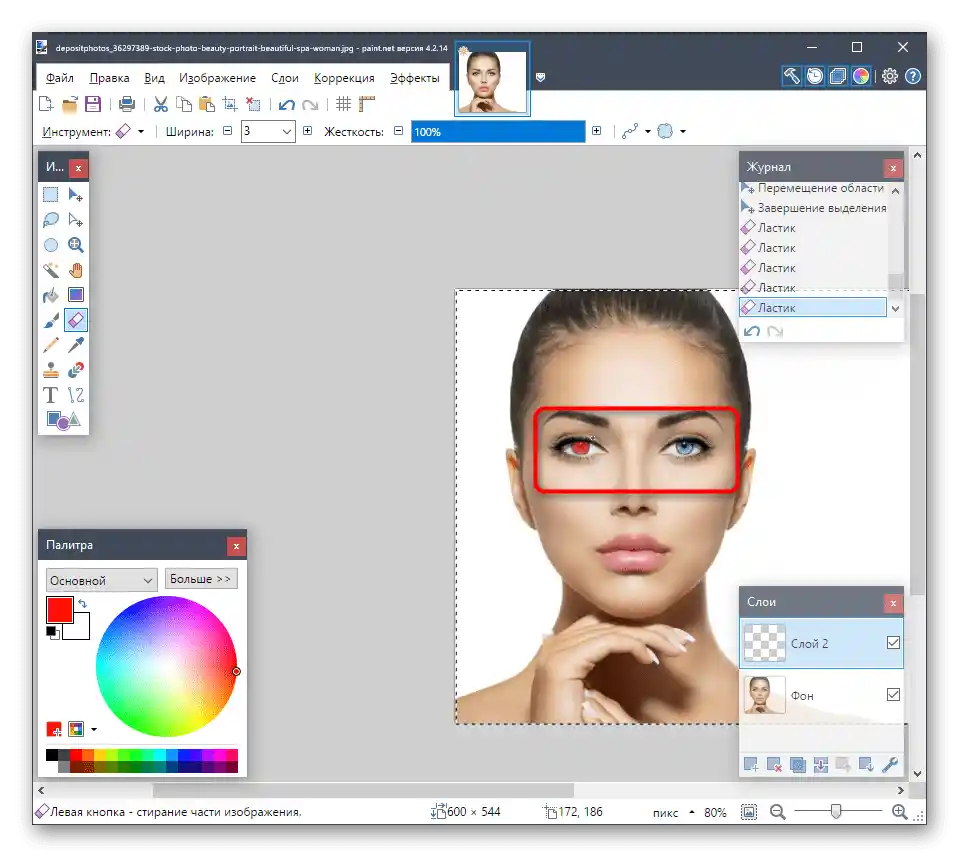Viewport: 959px width, 857px height.
Task: Click the open image thumbnail tab
Action: (x=491, y=80)
